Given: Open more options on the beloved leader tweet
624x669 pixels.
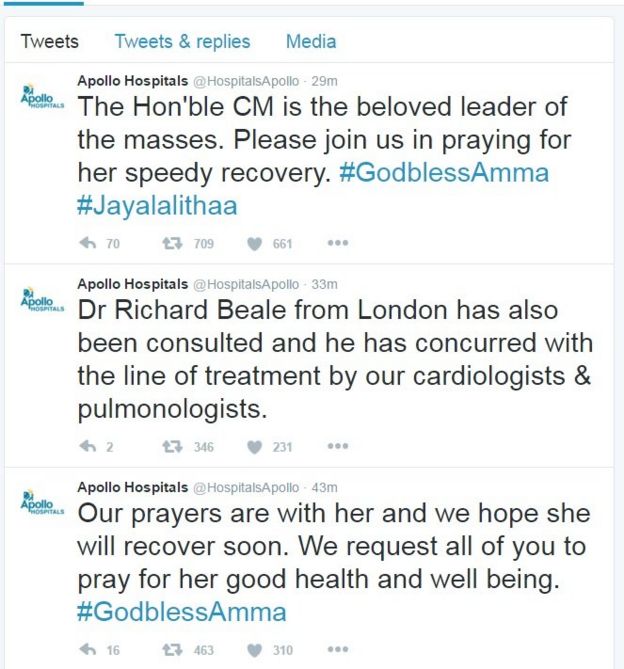Looking at the screenshot, I should tap(337, 243).
